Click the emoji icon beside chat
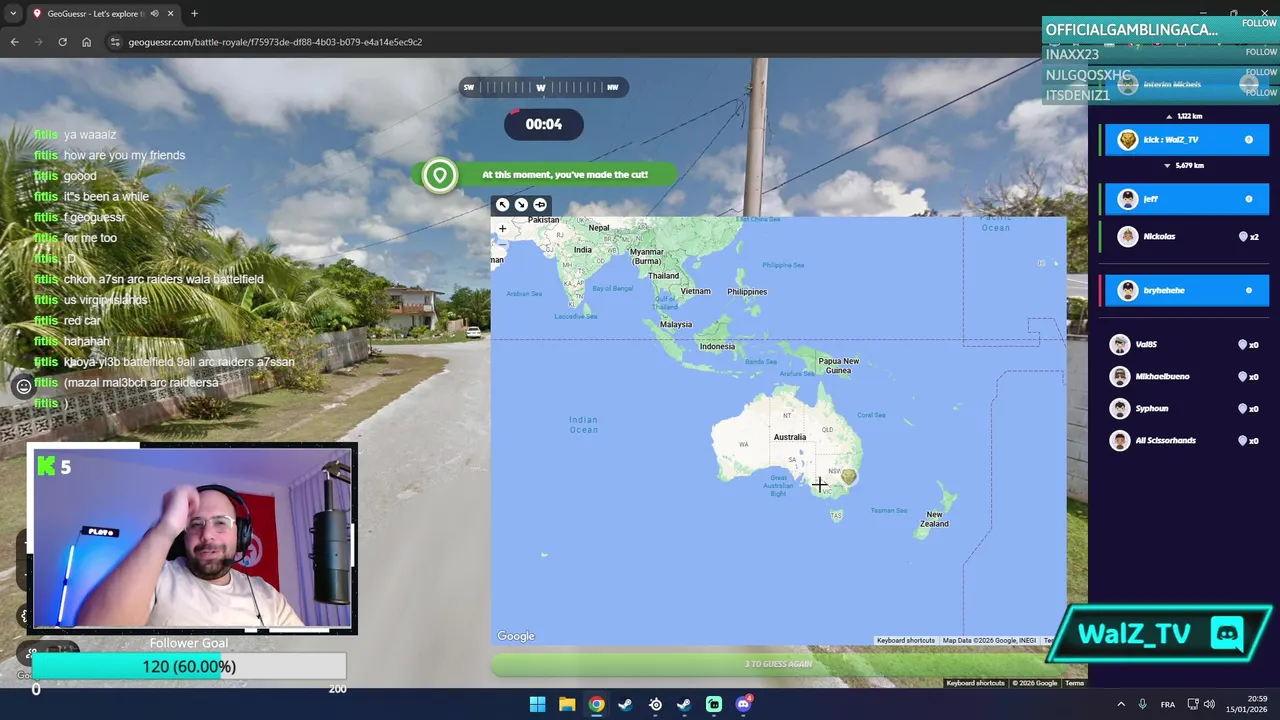This screenshot has height=720, width=1280. pyautogui.click(x=23, y=386)
